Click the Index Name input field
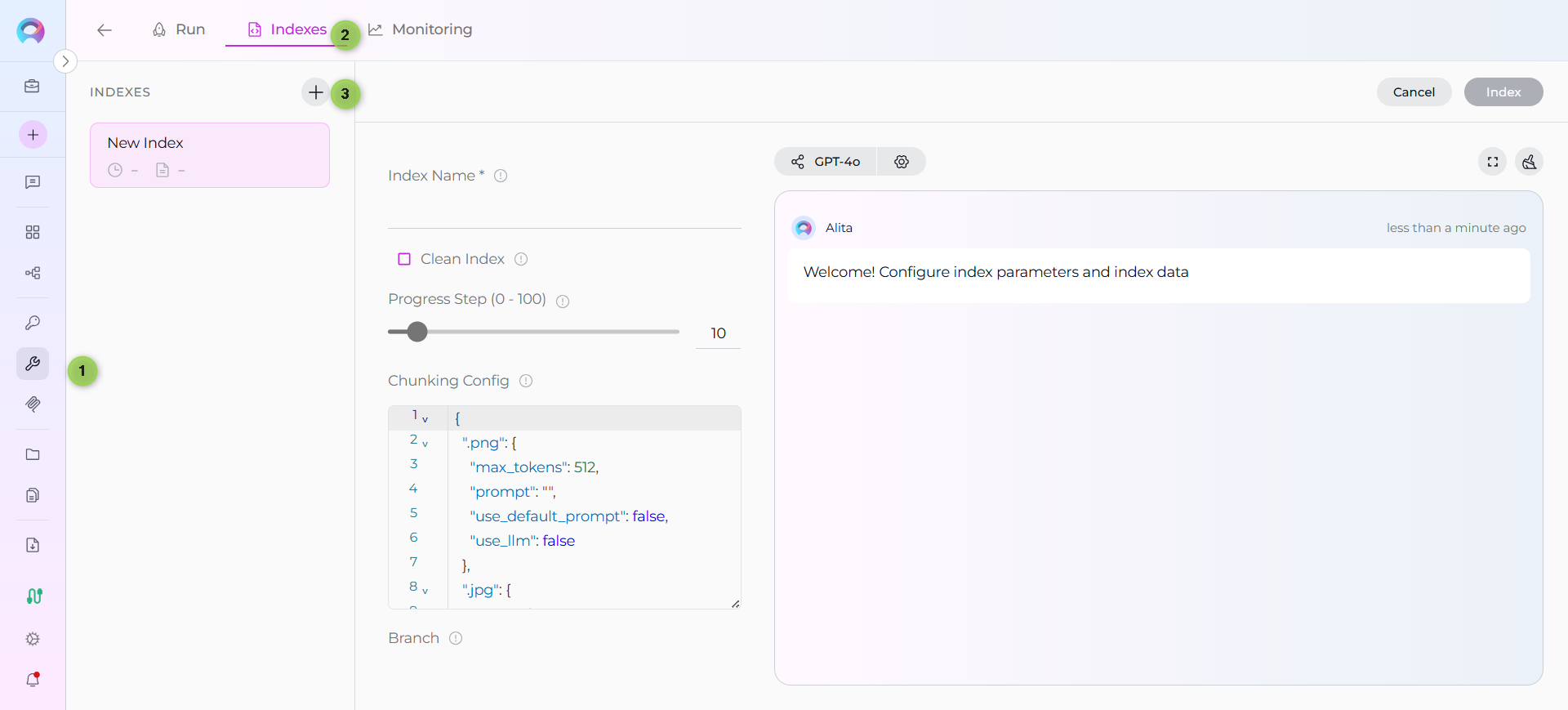The height and width of the screenshot is (710, 1568). click(564, 212)
